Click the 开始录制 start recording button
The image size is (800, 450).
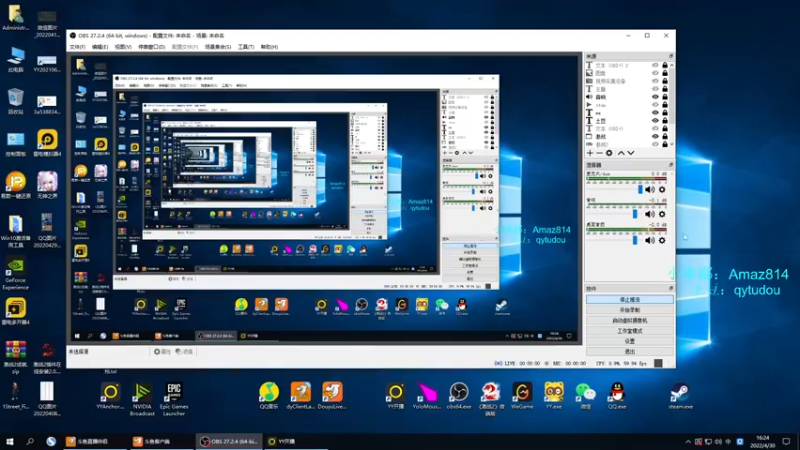(630, 310)
